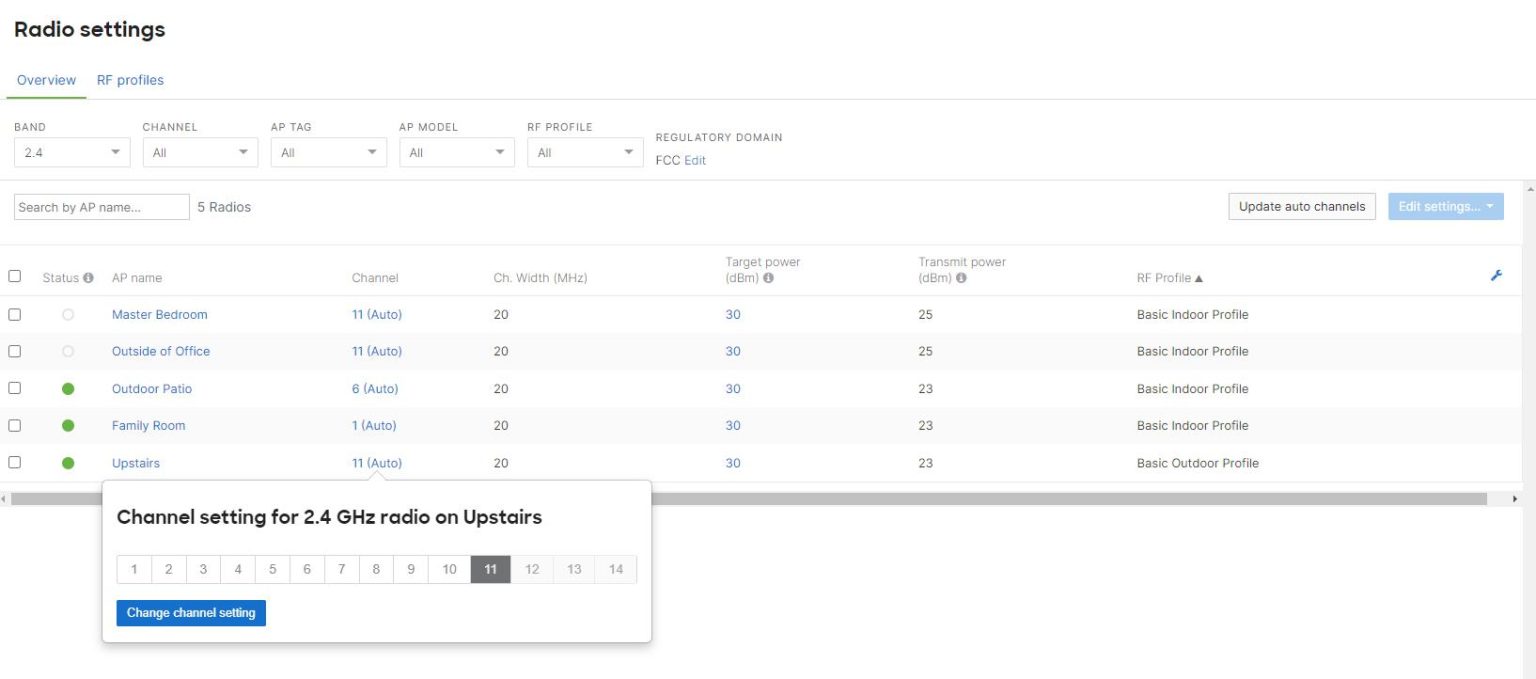Open the AP MODEL dropdown
This screenshot has height=679, width=1536.
pos(456,151)
